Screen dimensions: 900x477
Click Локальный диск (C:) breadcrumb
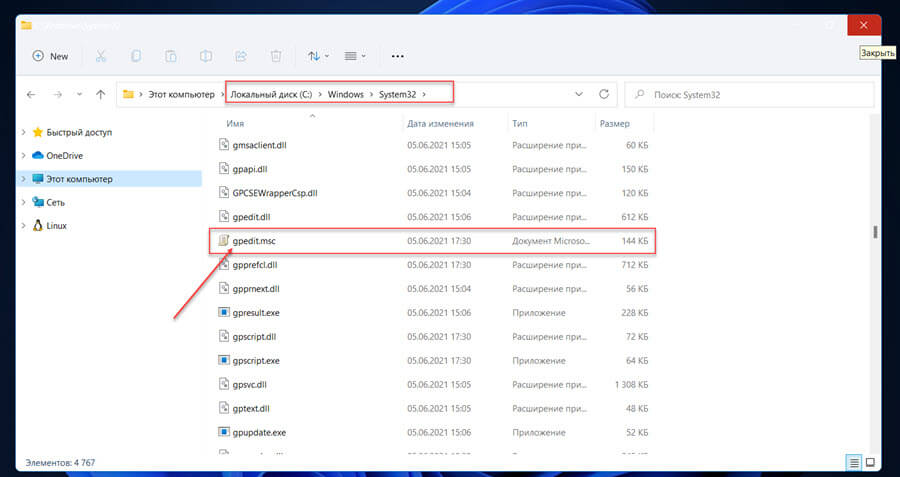[271, 95]
